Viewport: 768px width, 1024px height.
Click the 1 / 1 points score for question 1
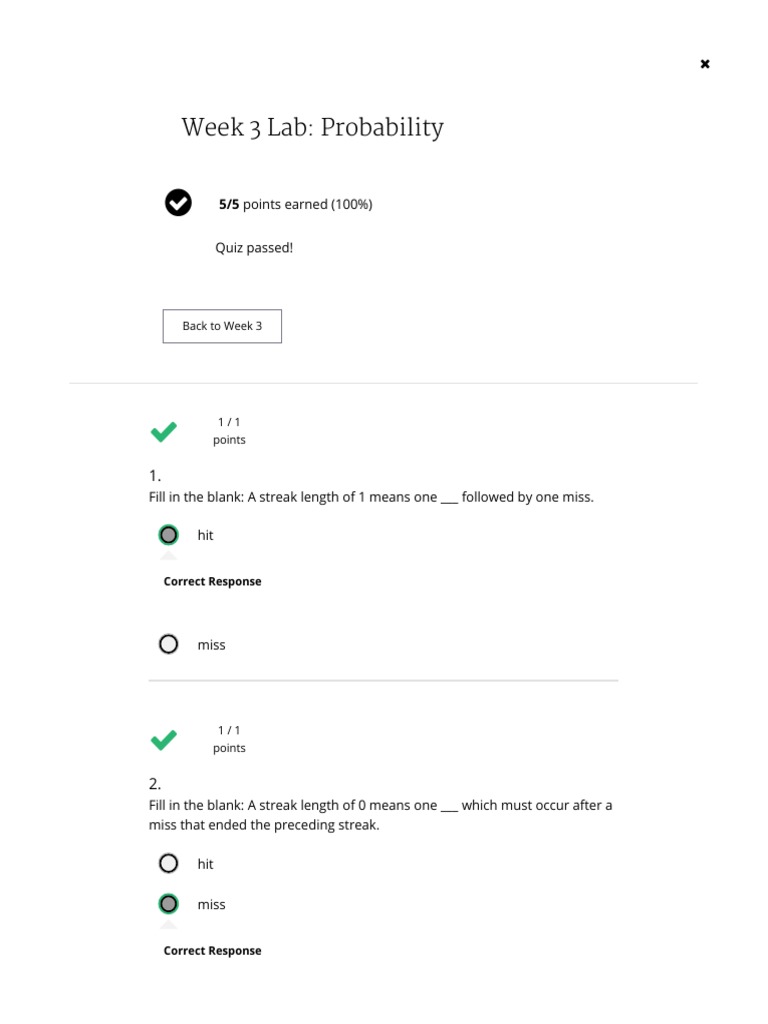pos(229,431)
